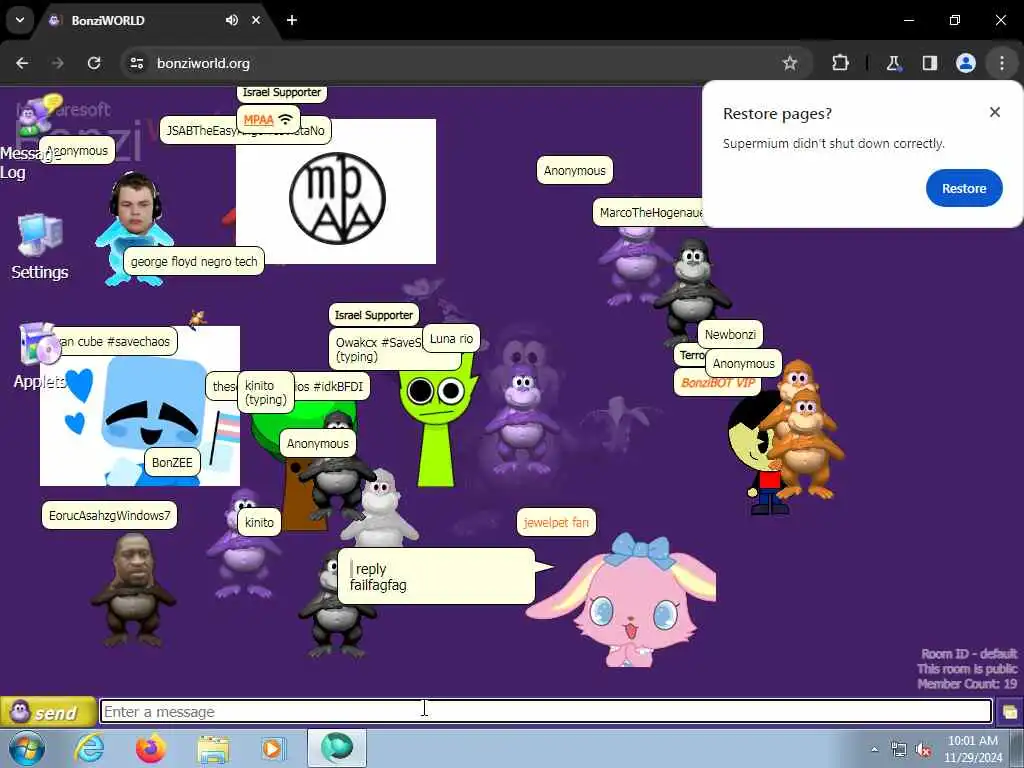1024x768 pixels.
Task: Toggle the browser side panel
Action: (x=929, y=63)
